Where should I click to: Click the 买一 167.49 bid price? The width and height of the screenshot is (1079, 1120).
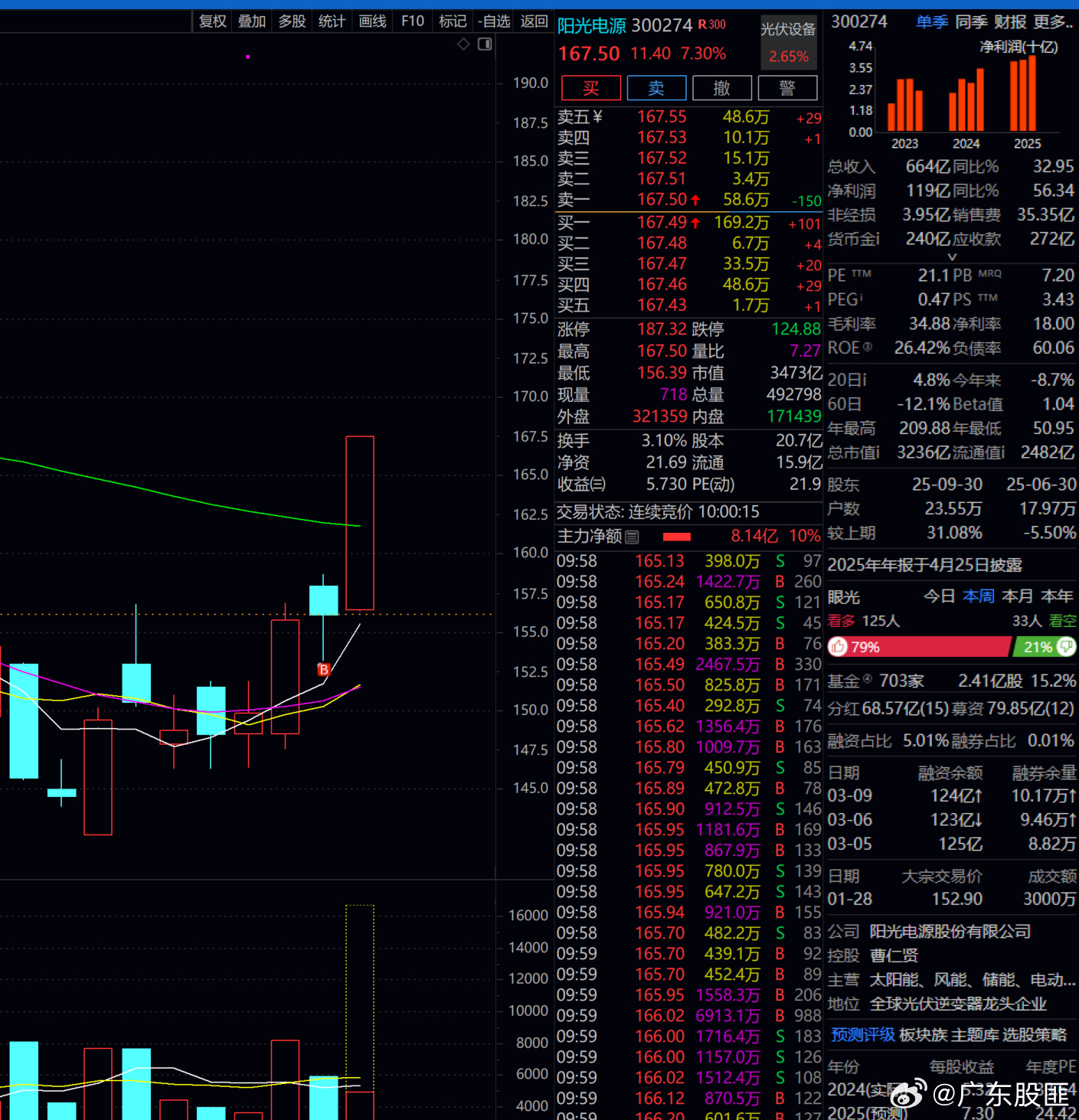coord(662,223)
